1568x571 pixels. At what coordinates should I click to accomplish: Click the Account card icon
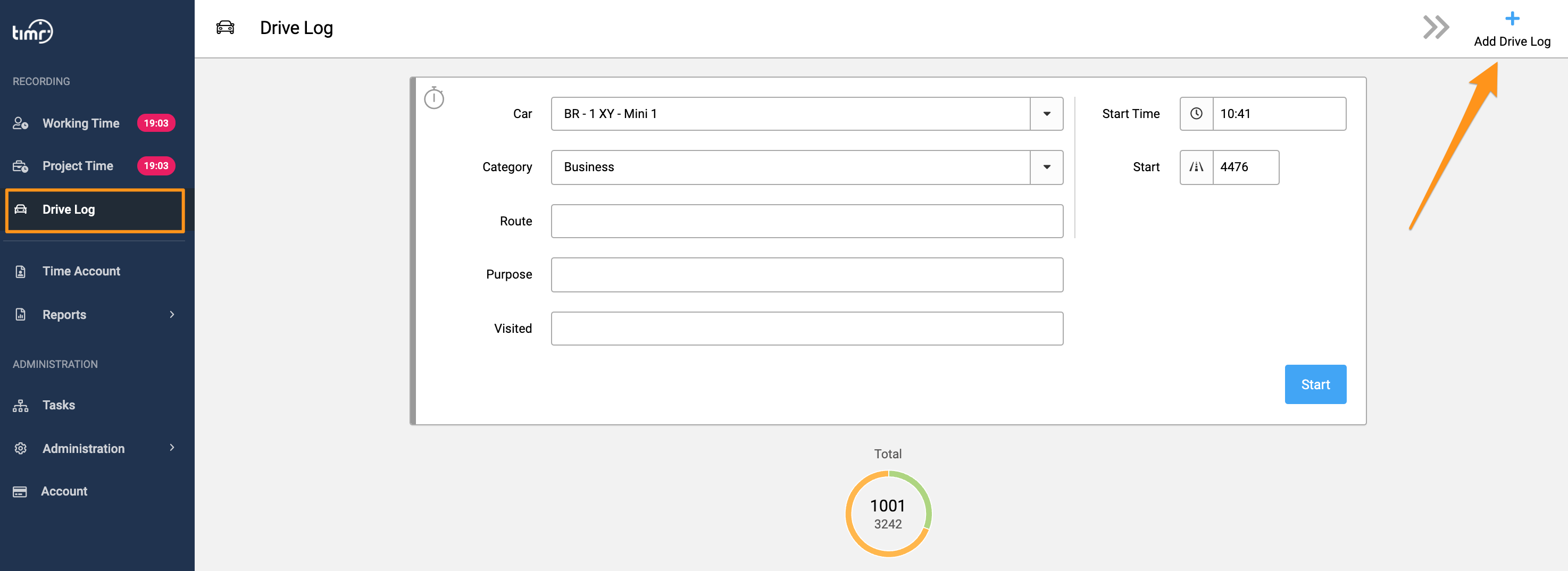tap(20, 491)
